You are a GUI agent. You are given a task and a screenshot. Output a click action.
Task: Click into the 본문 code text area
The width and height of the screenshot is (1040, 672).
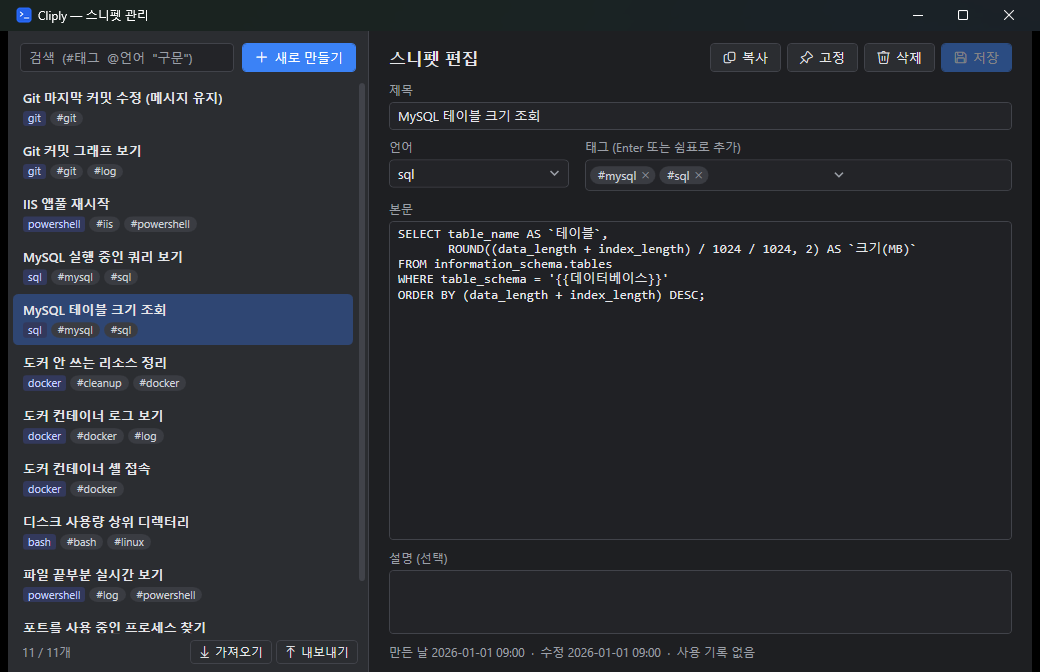point(700,380)
